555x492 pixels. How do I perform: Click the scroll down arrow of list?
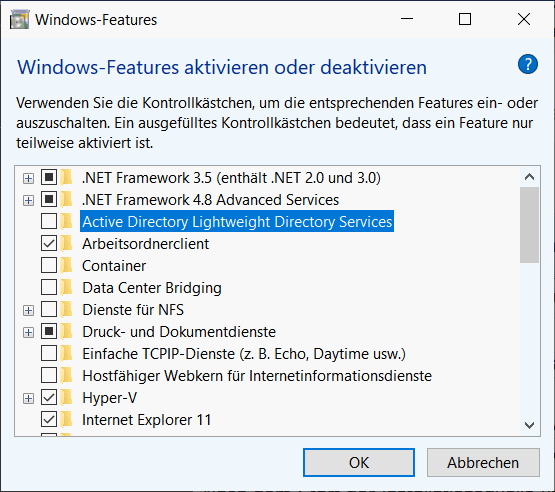click(x=529, y=425)
